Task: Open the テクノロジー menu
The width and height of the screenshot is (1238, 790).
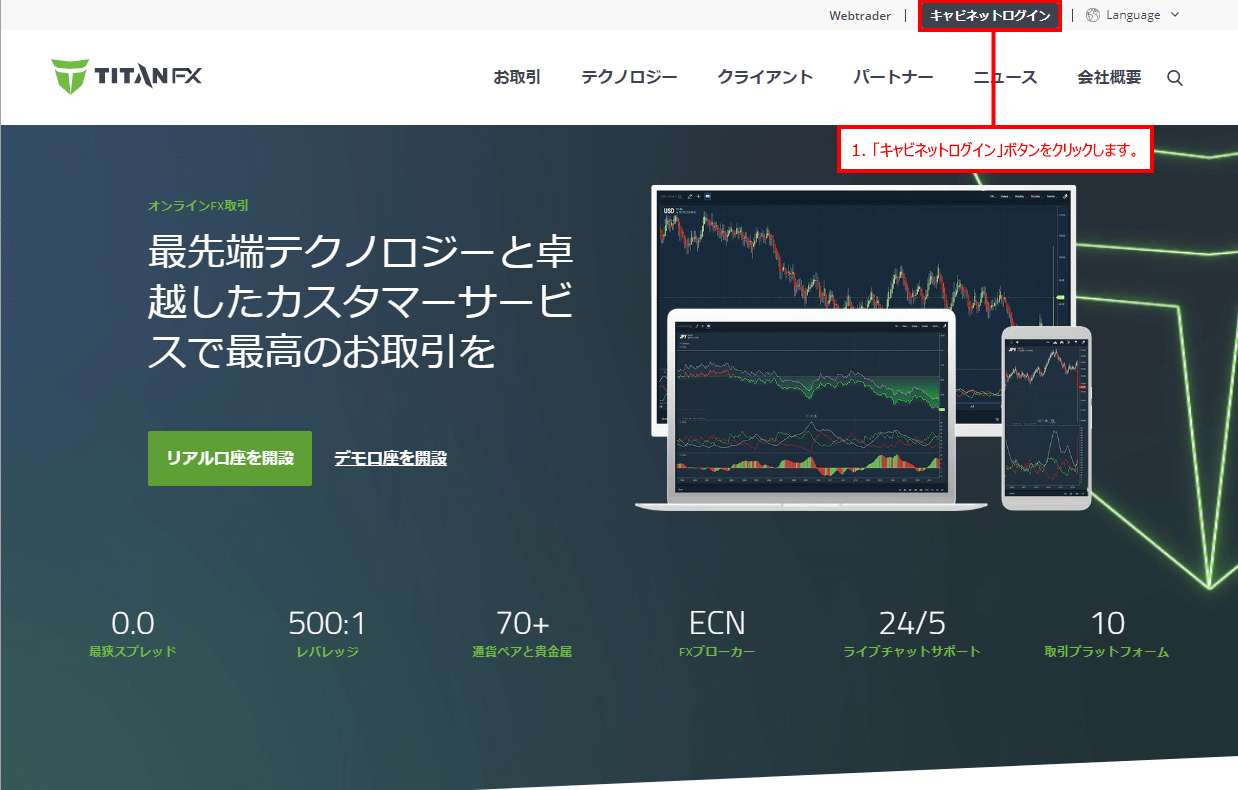Action: click(628, 77)
